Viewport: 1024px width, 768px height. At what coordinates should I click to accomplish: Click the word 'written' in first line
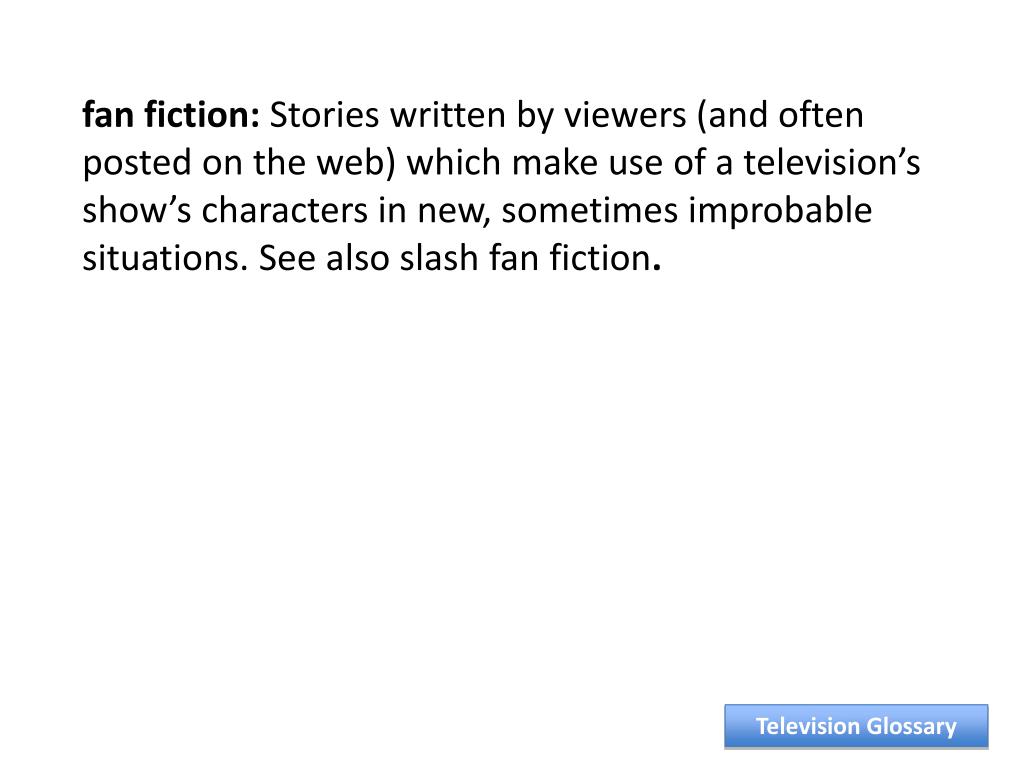click(448, 115)
